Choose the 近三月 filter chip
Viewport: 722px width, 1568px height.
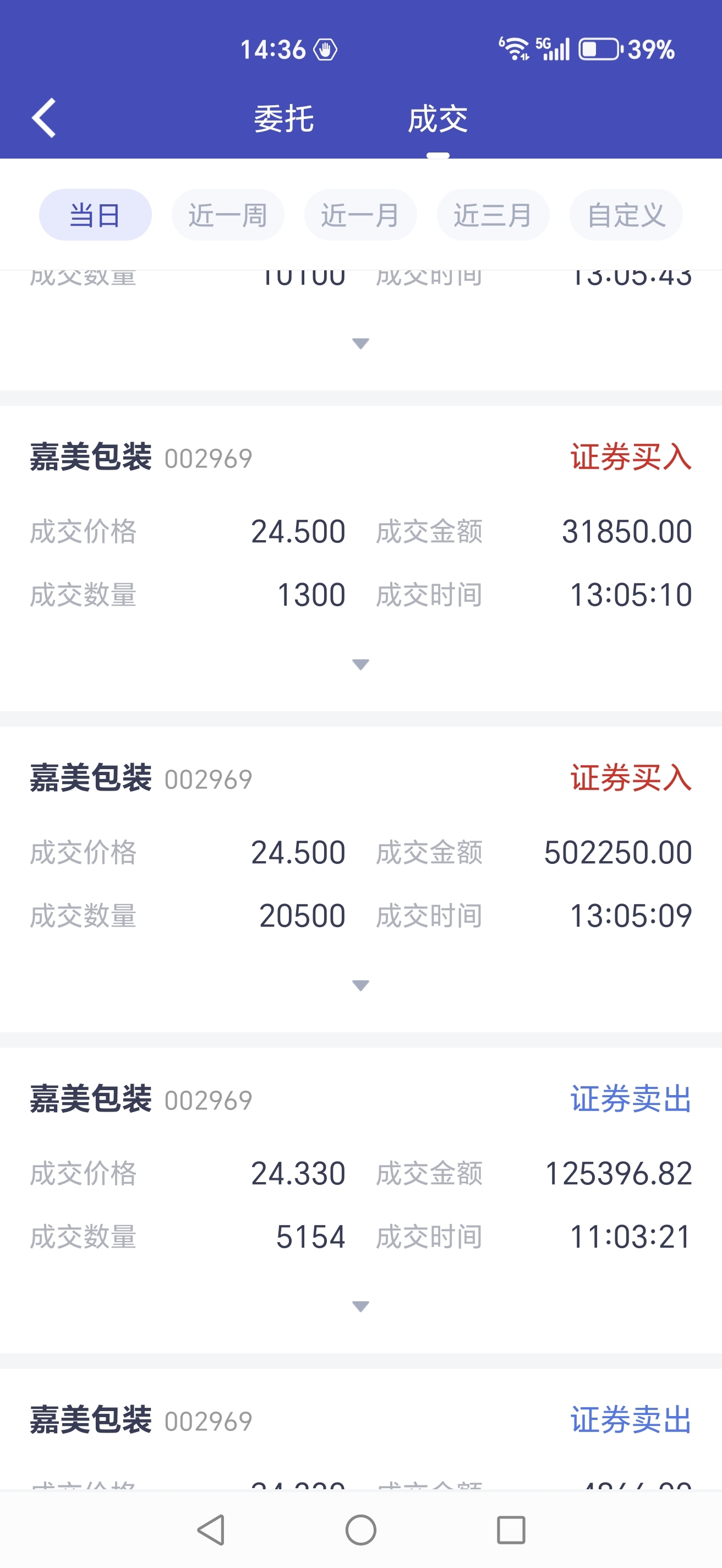tap(493, 215)
